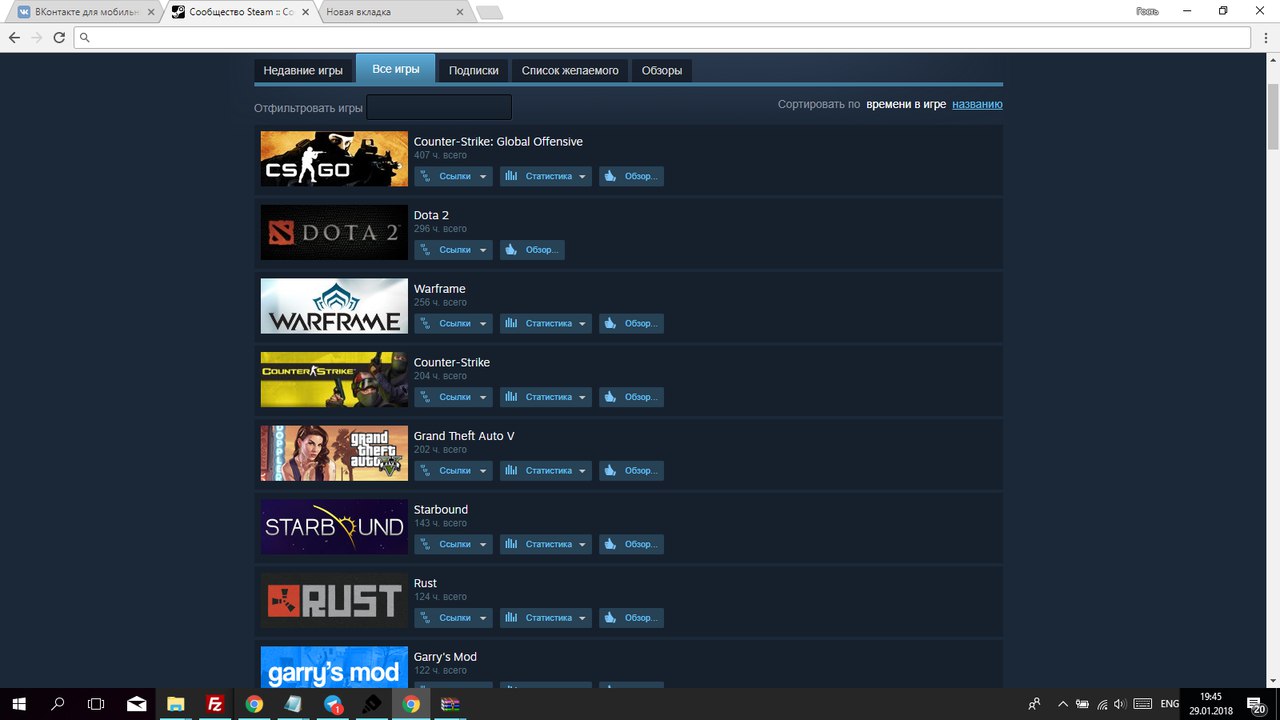Write a review (Обзор) for Counter-Strike
Viewport: 1280px width, 720px height.
pyautogui.click(x=631, y=397)
